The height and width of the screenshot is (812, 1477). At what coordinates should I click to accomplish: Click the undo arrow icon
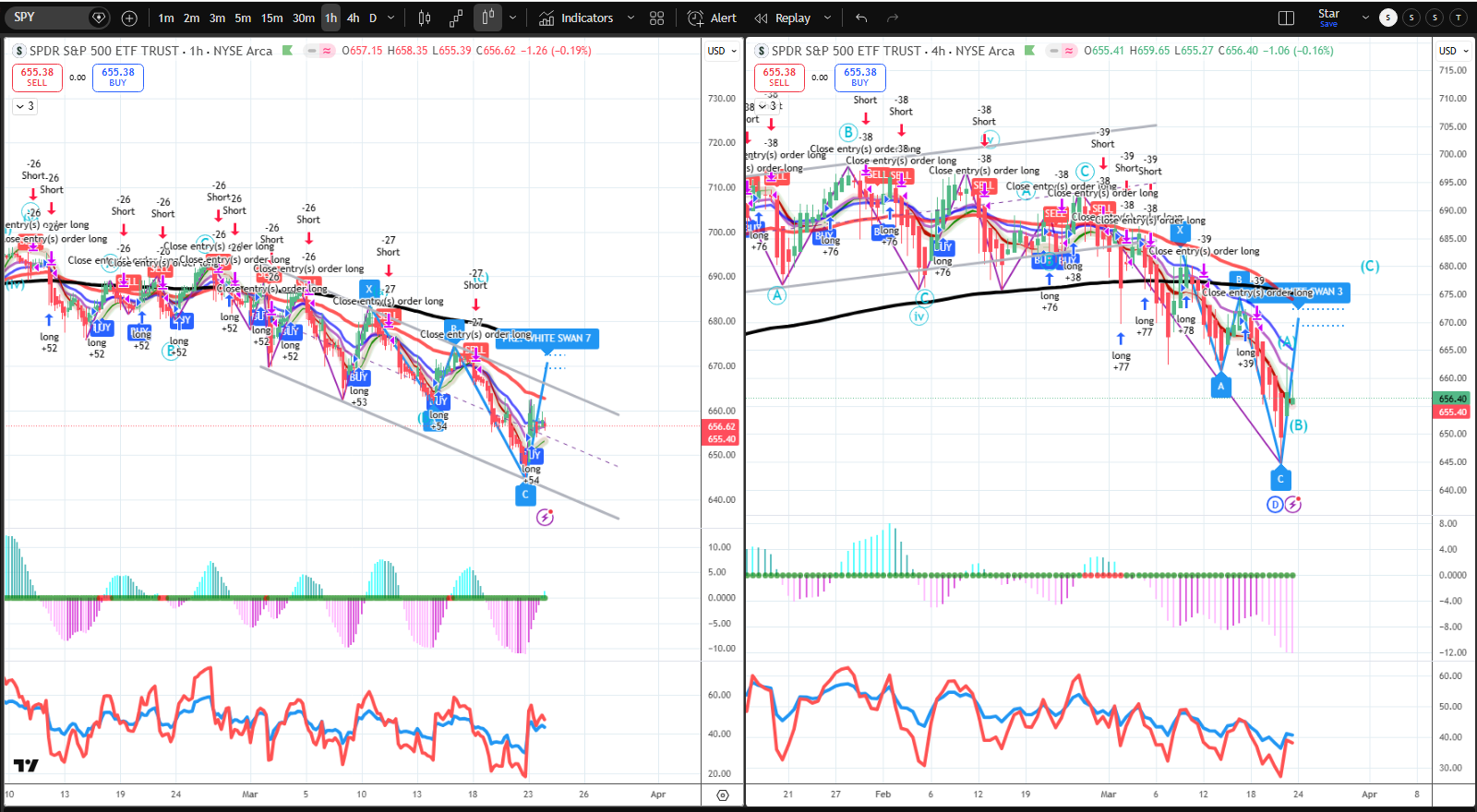pyautogui.click(x=861, y=18)
